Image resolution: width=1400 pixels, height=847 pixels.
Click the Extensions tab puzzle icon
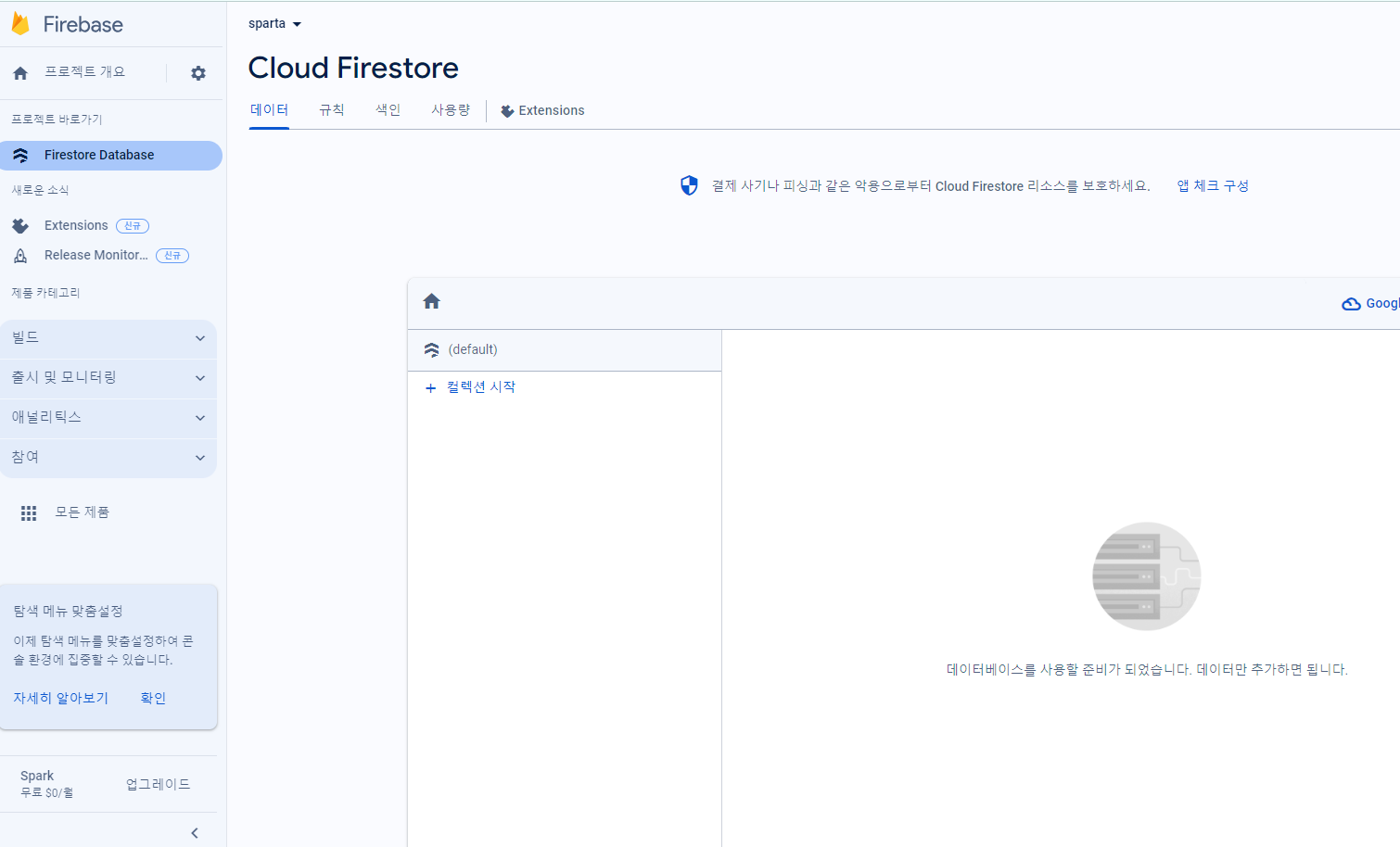(x=507, y=111)
